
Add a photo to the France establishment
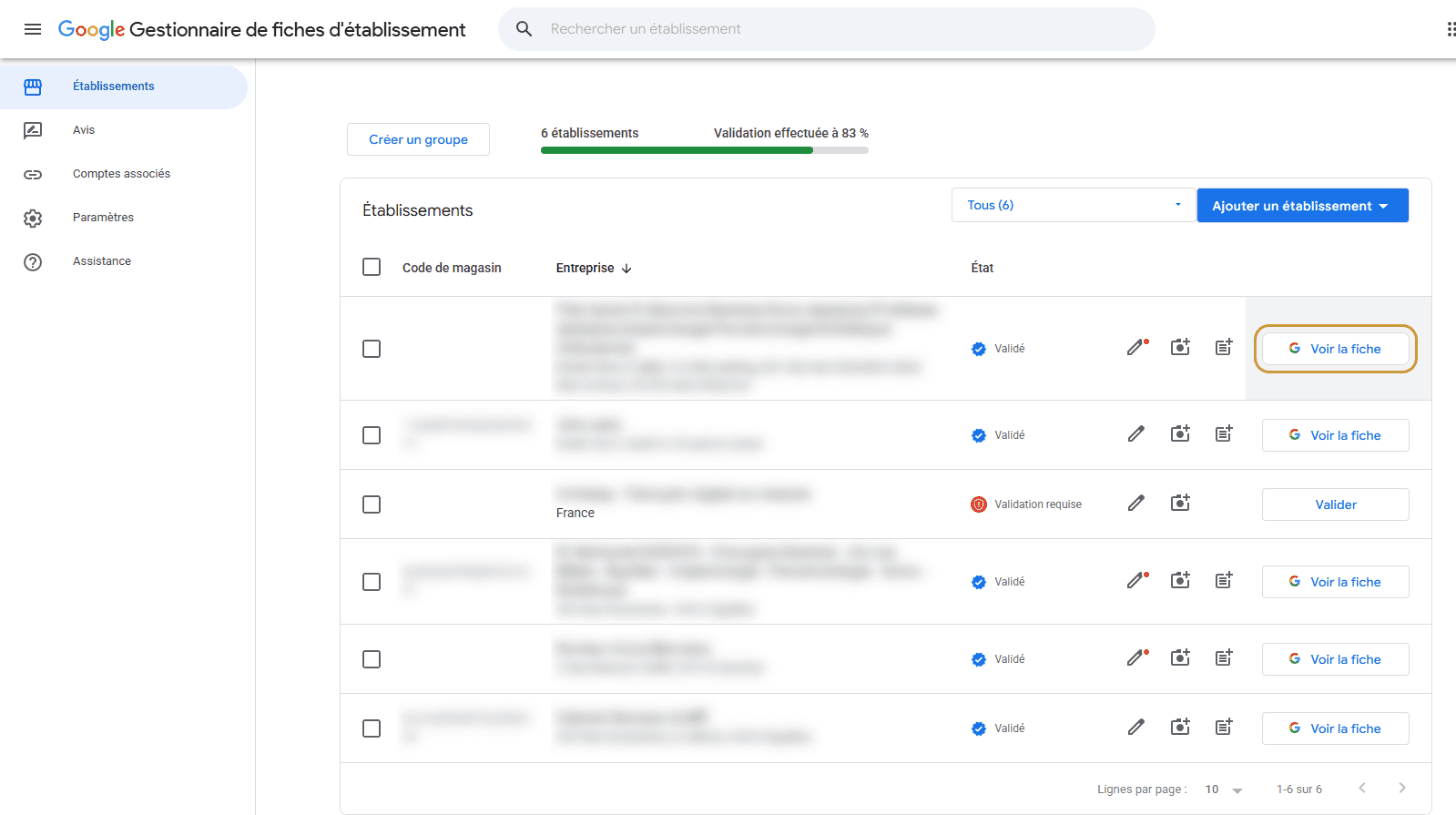coord(1180,504)
